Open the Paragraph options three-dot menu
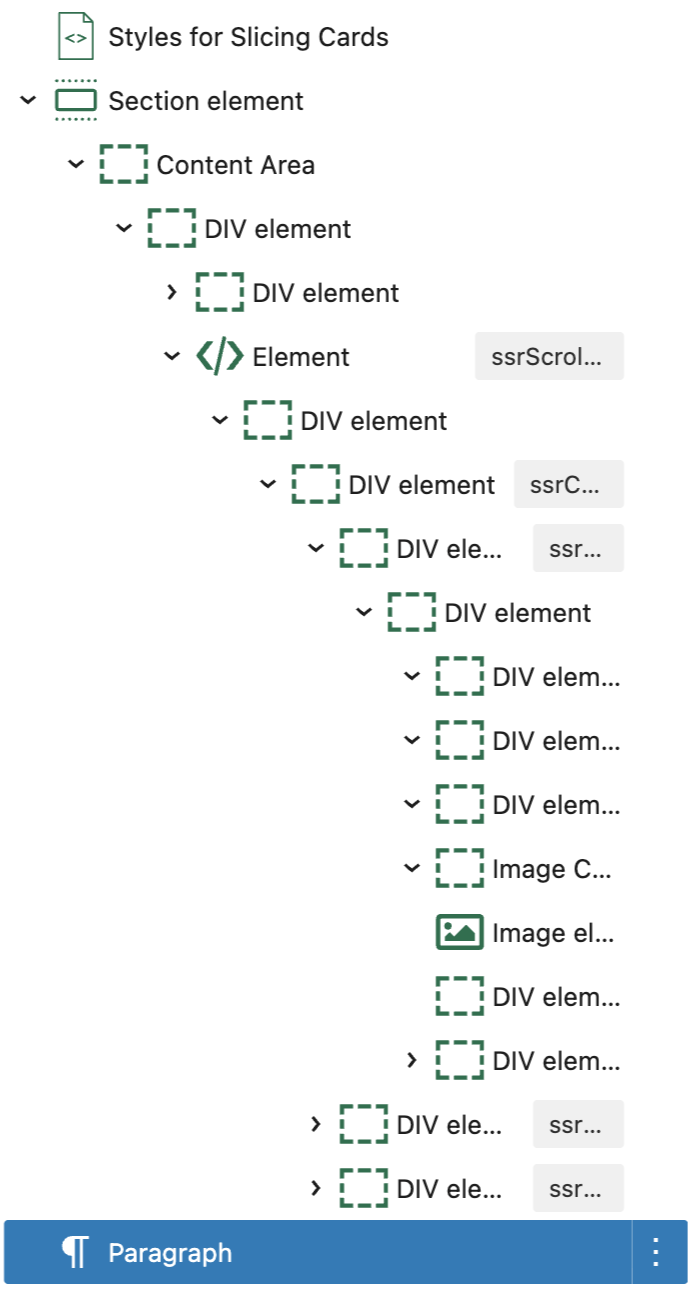Image resolution: width=690 pixels, height=1298 pixels. pos(657,1252)
